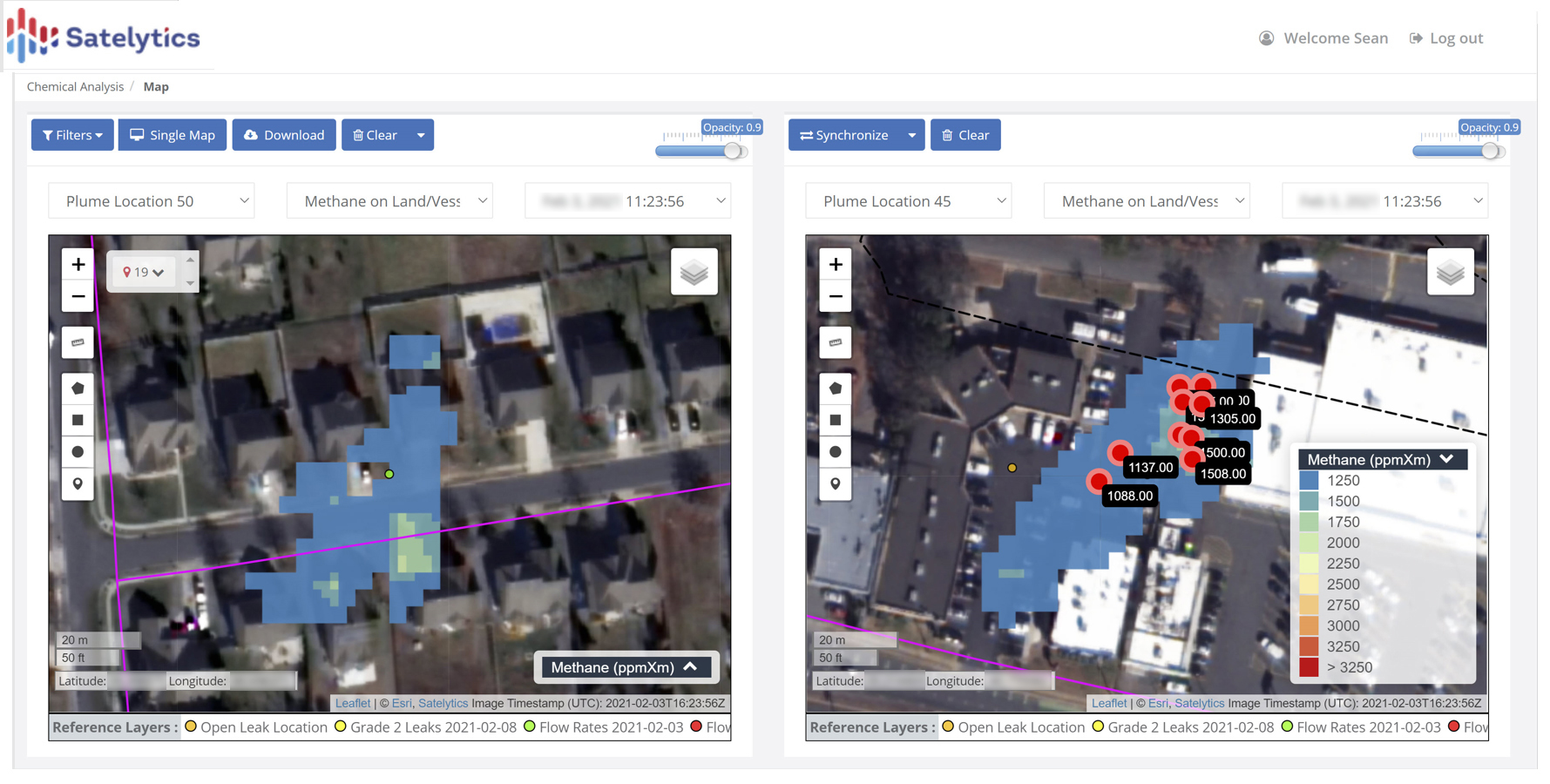Click the green flow rate dot on left map
This screenshot has height=784, width=1550.
[x=389, y=474]
